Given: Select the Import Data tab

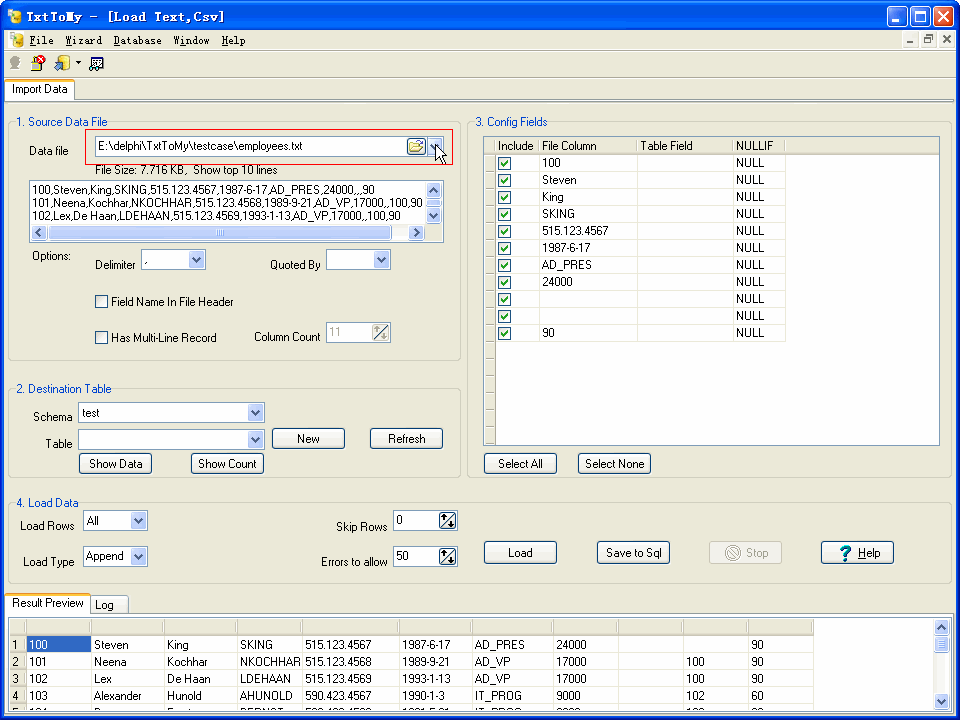Looking at the screenshot, I should (40, 89).
